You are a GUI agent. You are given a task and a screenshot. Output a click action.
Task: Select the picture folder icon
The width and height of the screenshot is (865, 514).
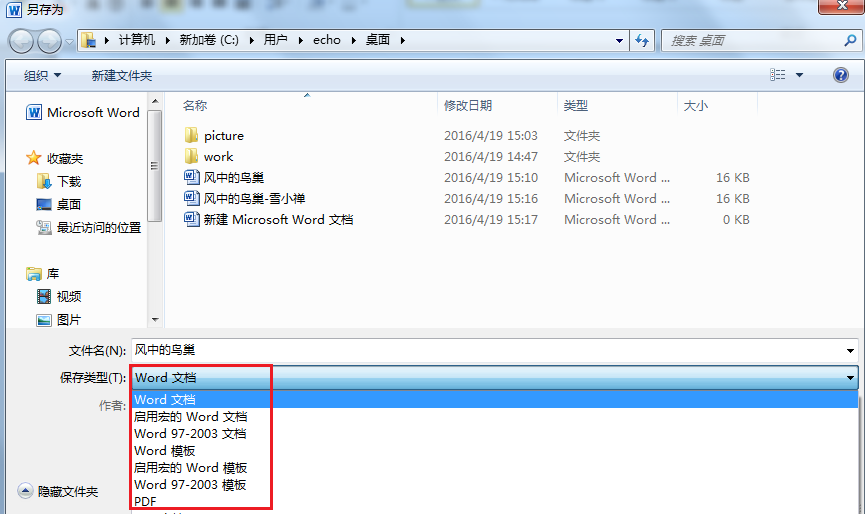[x=191, y=135]
